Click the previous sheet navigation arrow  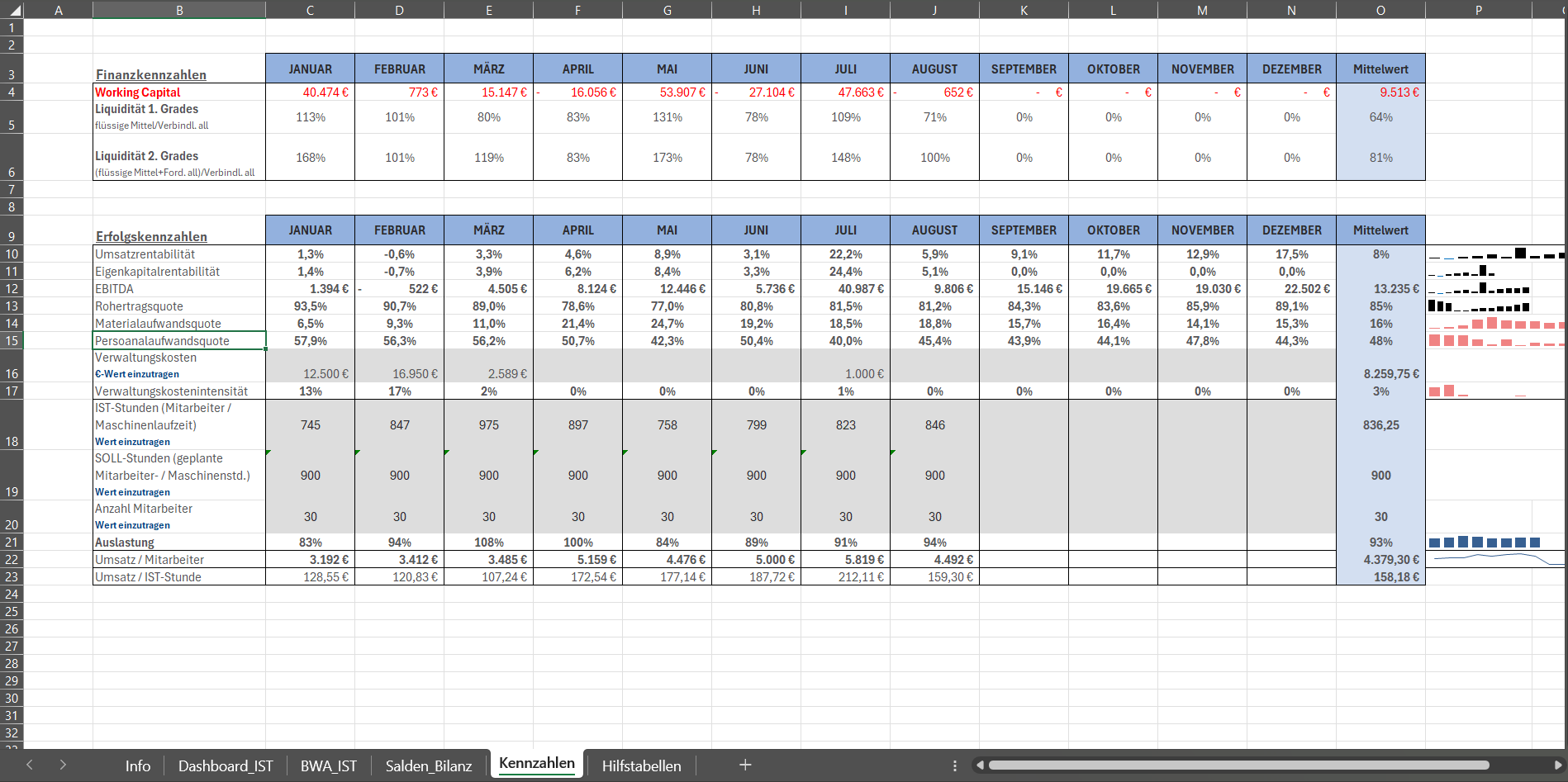30,765
